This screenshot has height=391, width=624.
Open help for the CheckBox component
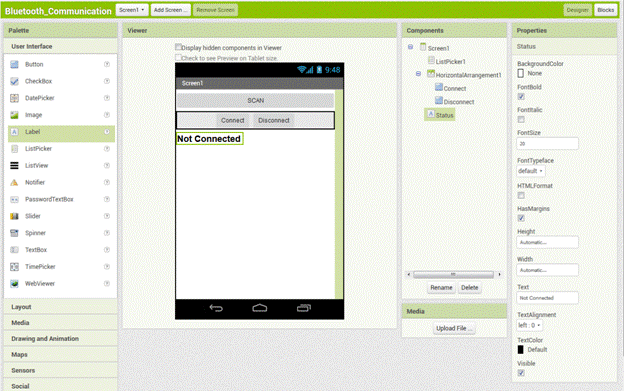[107, 81]
